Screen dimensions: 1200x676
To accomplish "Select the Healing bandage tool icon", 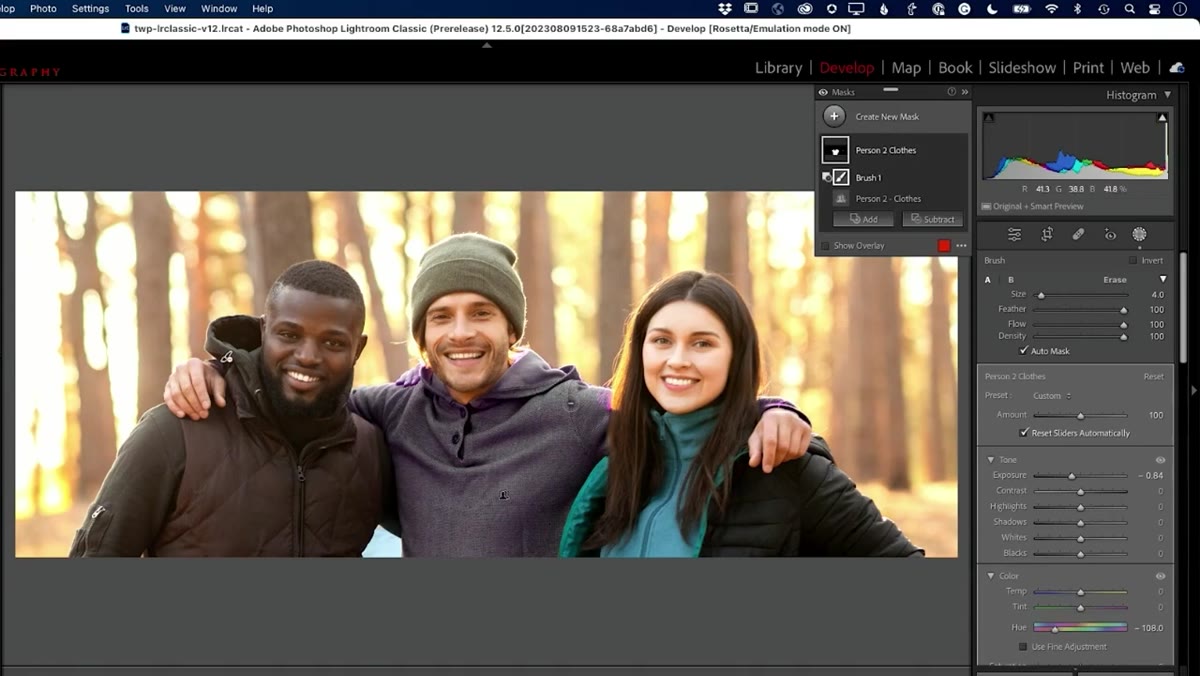I will [1078, 234].
